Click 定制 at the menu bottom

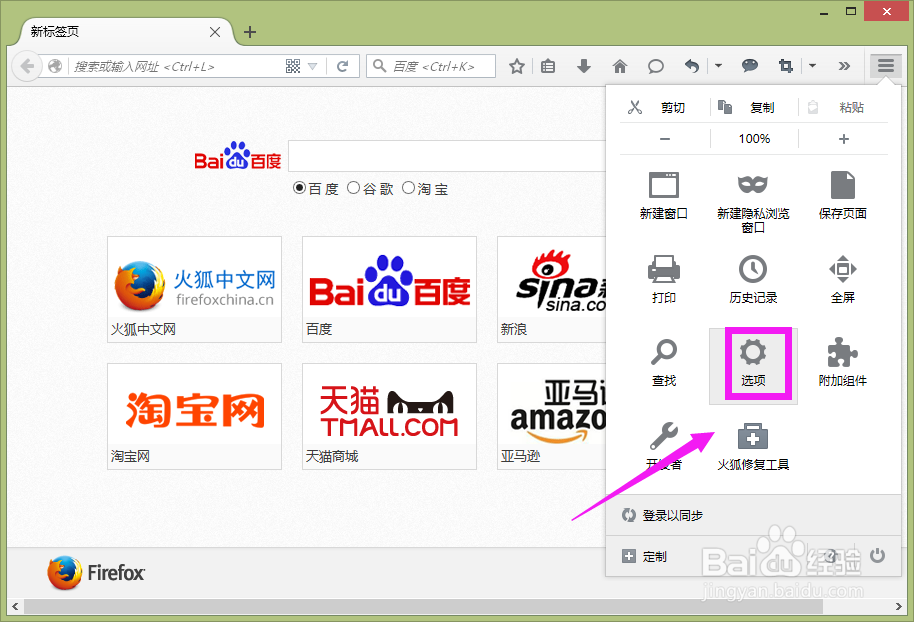point(655,557)
